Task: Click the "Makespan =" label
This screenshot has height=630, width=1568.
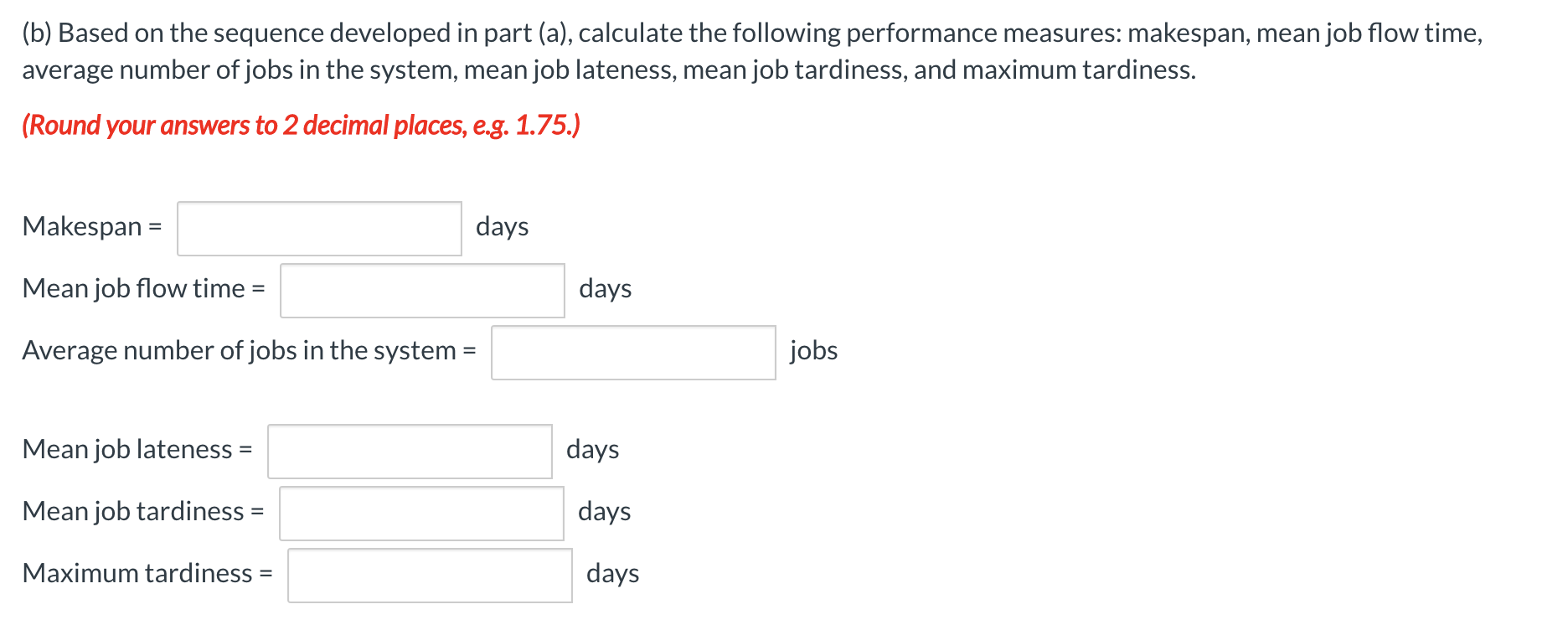Action: [92, 227]
